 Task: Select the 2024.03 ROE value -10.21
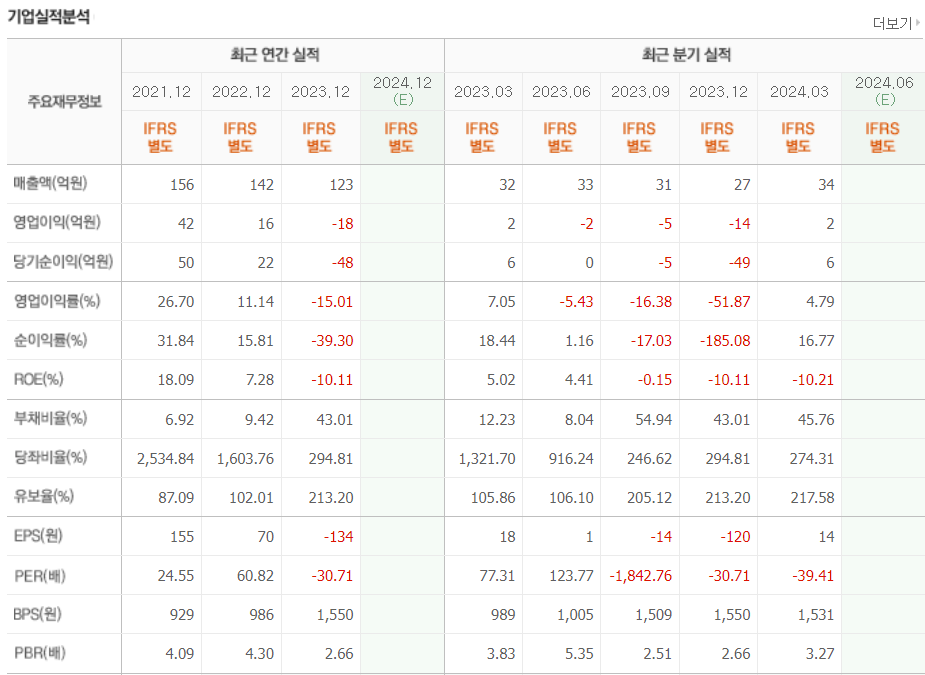pyautogui.click(x=813, y=379)
